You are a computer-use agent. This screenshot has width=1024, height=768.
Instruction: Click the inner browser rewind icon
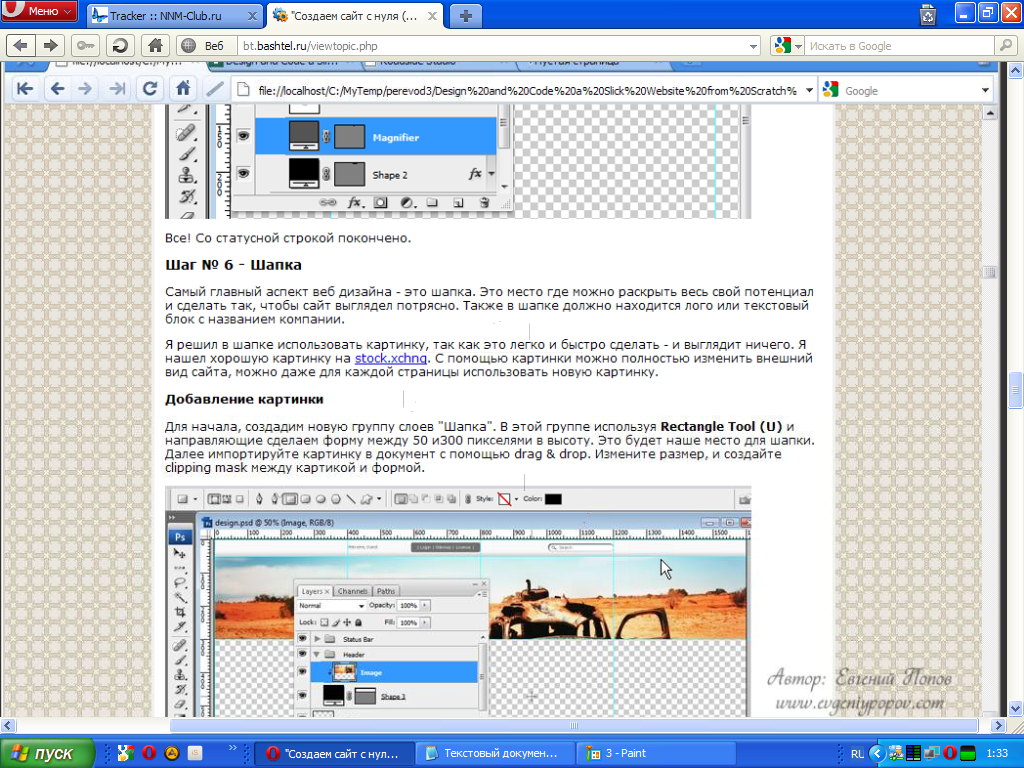[25, 88]
